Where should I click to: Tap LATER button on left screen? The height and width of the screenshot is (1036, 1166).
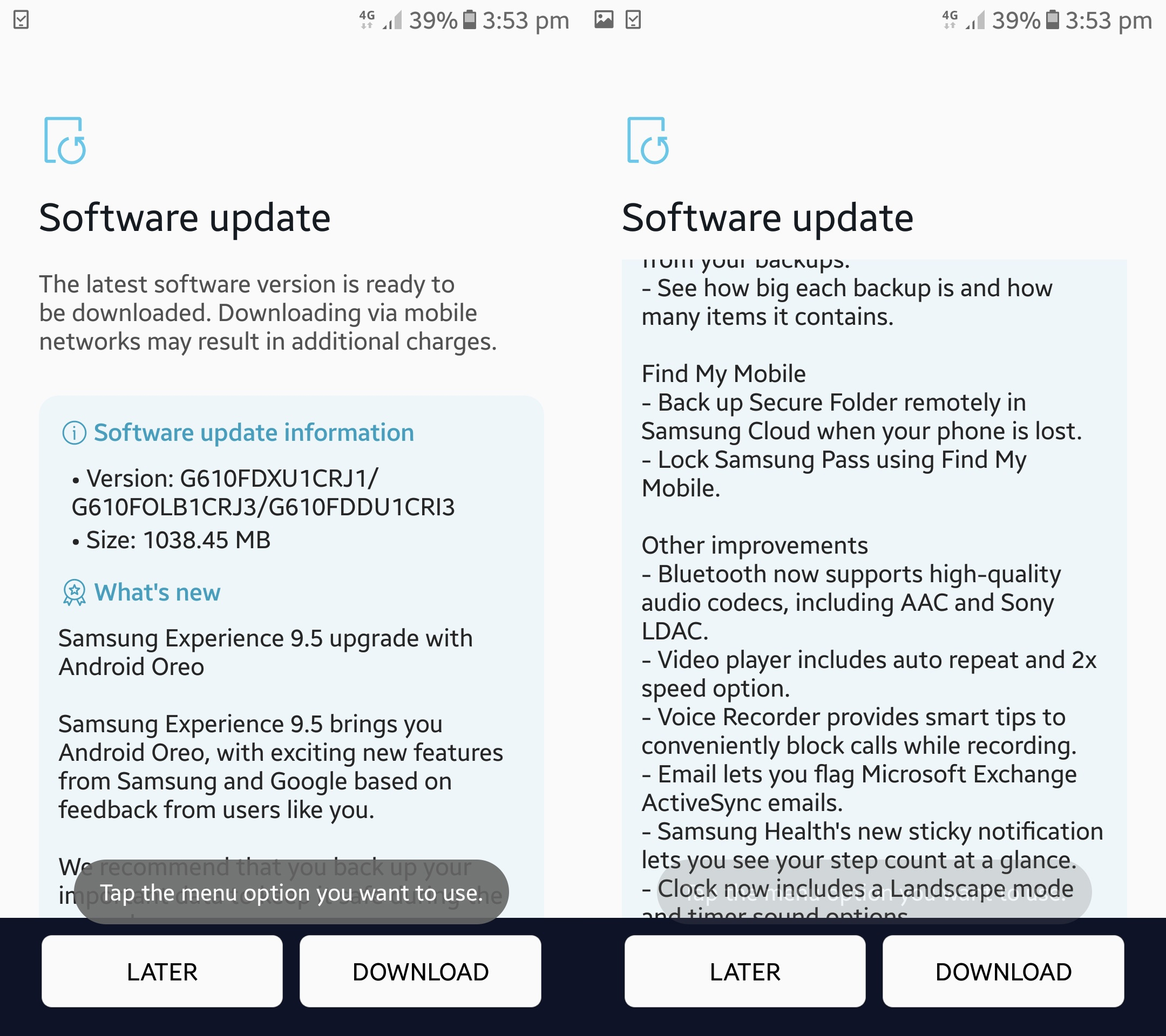coord(162,971)
